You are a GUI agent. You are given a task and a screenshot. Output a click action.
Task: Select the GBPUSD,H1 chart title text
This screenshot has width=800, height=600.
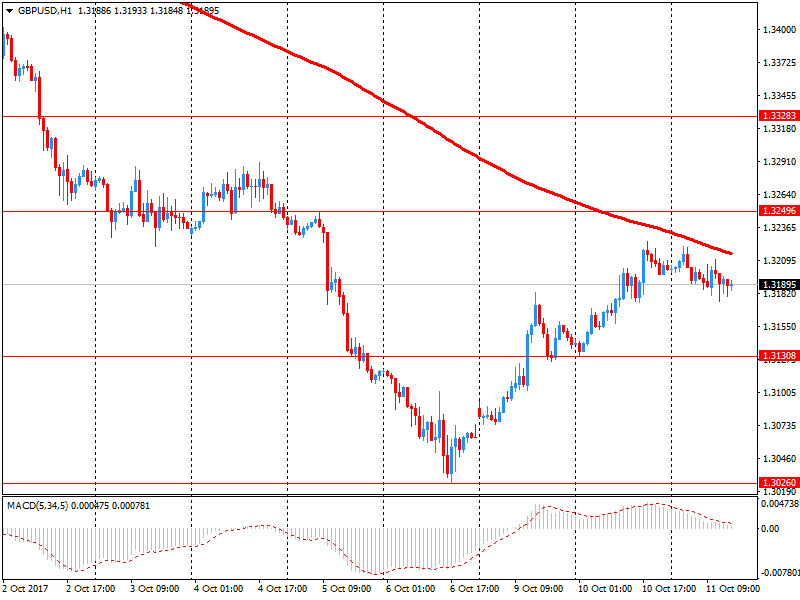[x=44, y=10]
